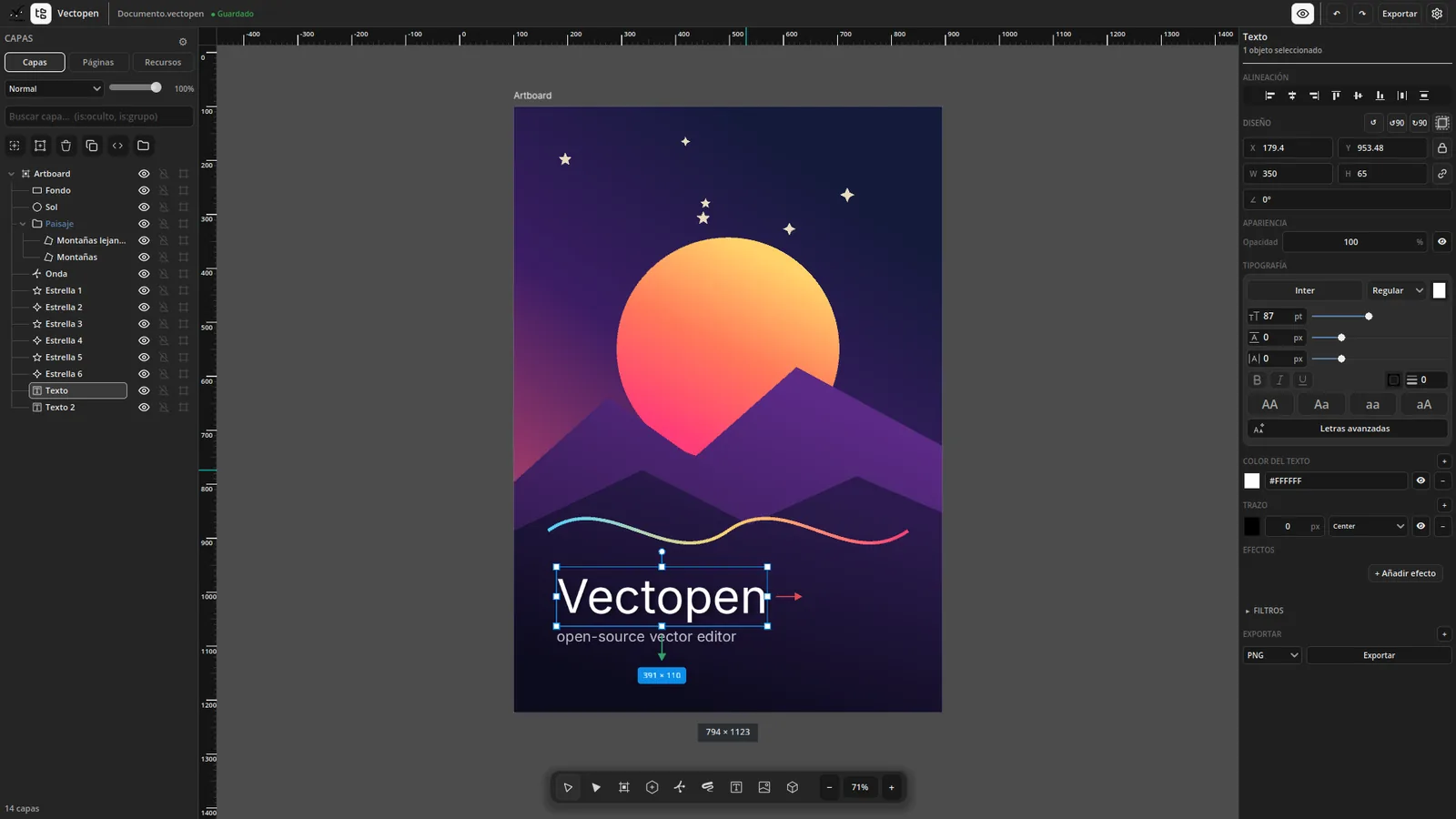This screenshot has width=1456, height=819.
Task: Undo the last action
Action: tap(1336, 14)
